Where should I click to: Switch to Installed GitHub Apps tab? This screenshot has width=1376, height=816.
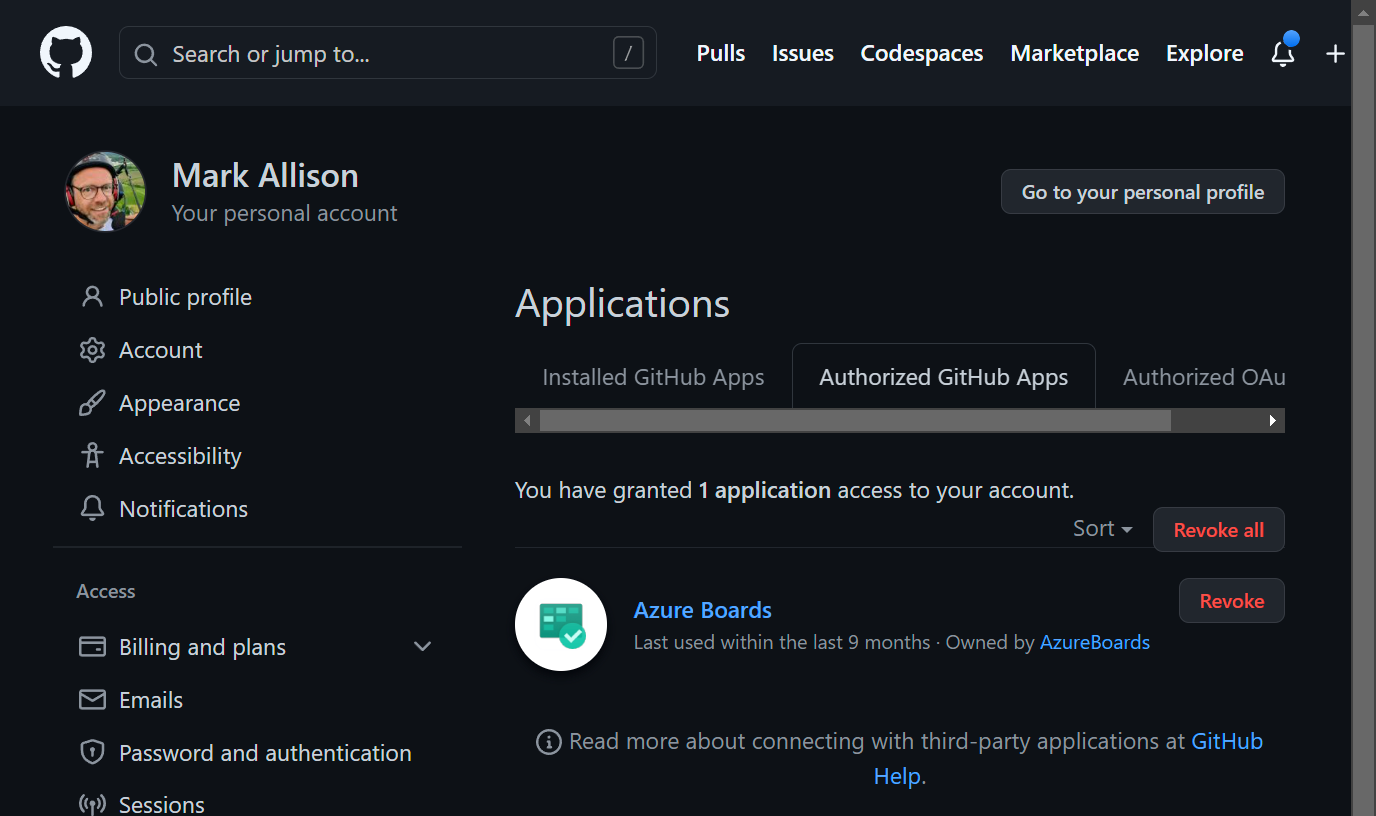point(653,377)
